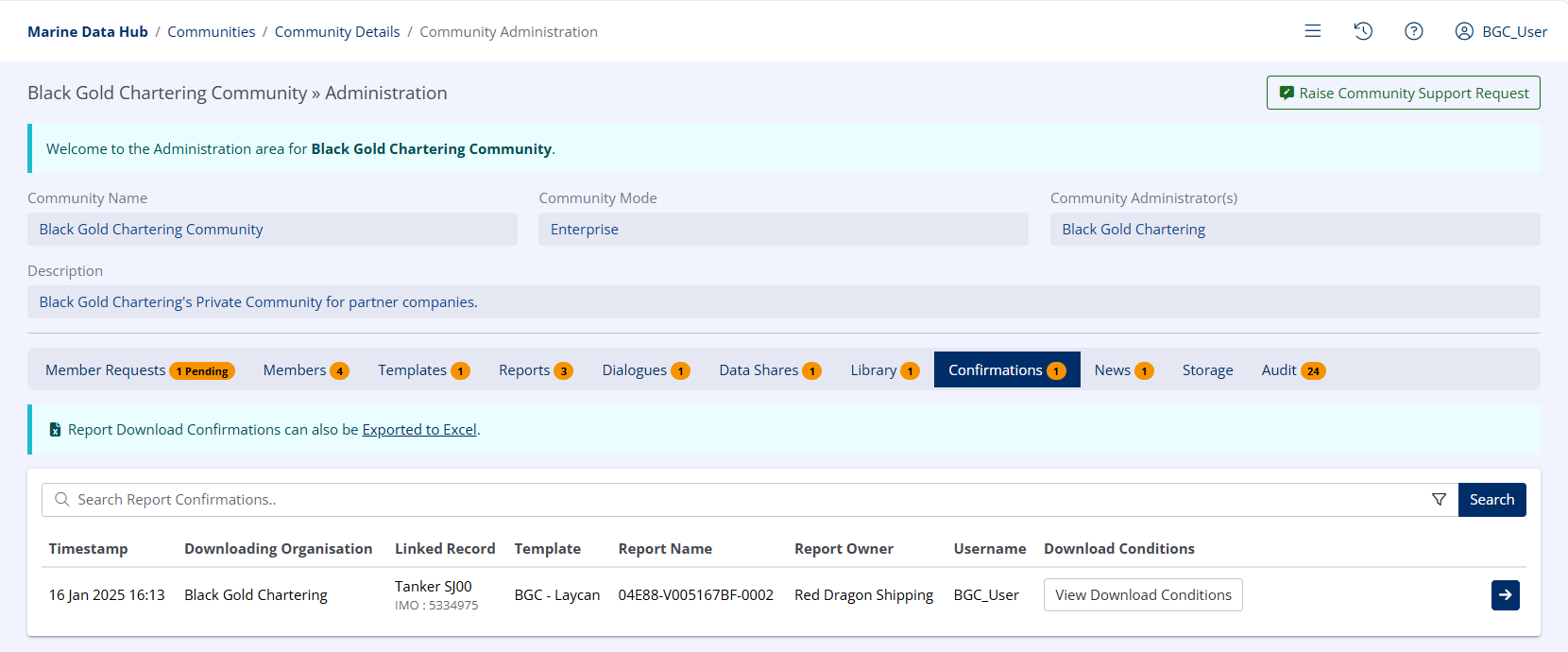Viewport: 1568px width, 652px height.
Task: Click the arrow button on confirmation row
Action: 1505,595
